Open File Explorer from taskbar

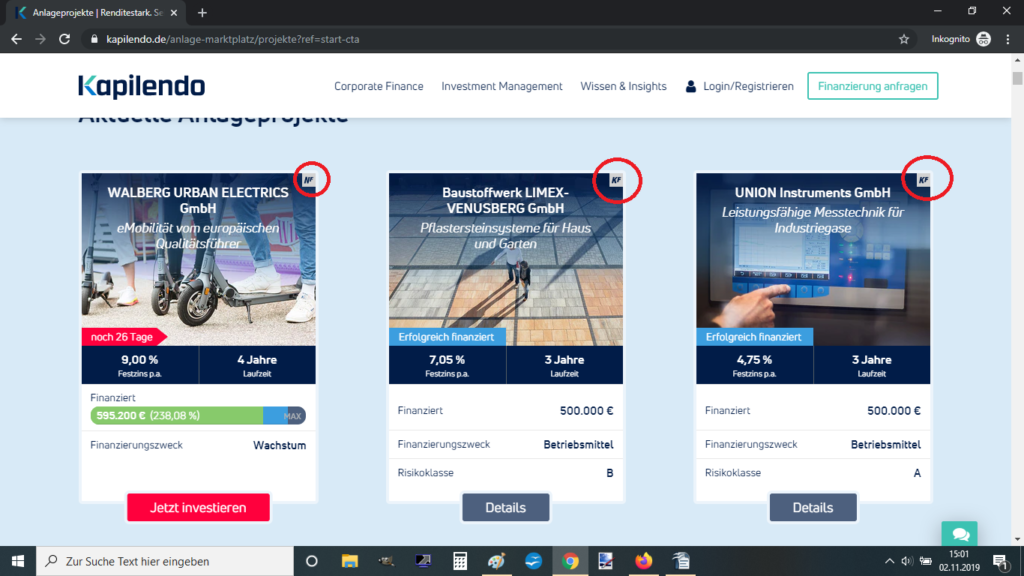pyautogui.click(x=349, y=561)
